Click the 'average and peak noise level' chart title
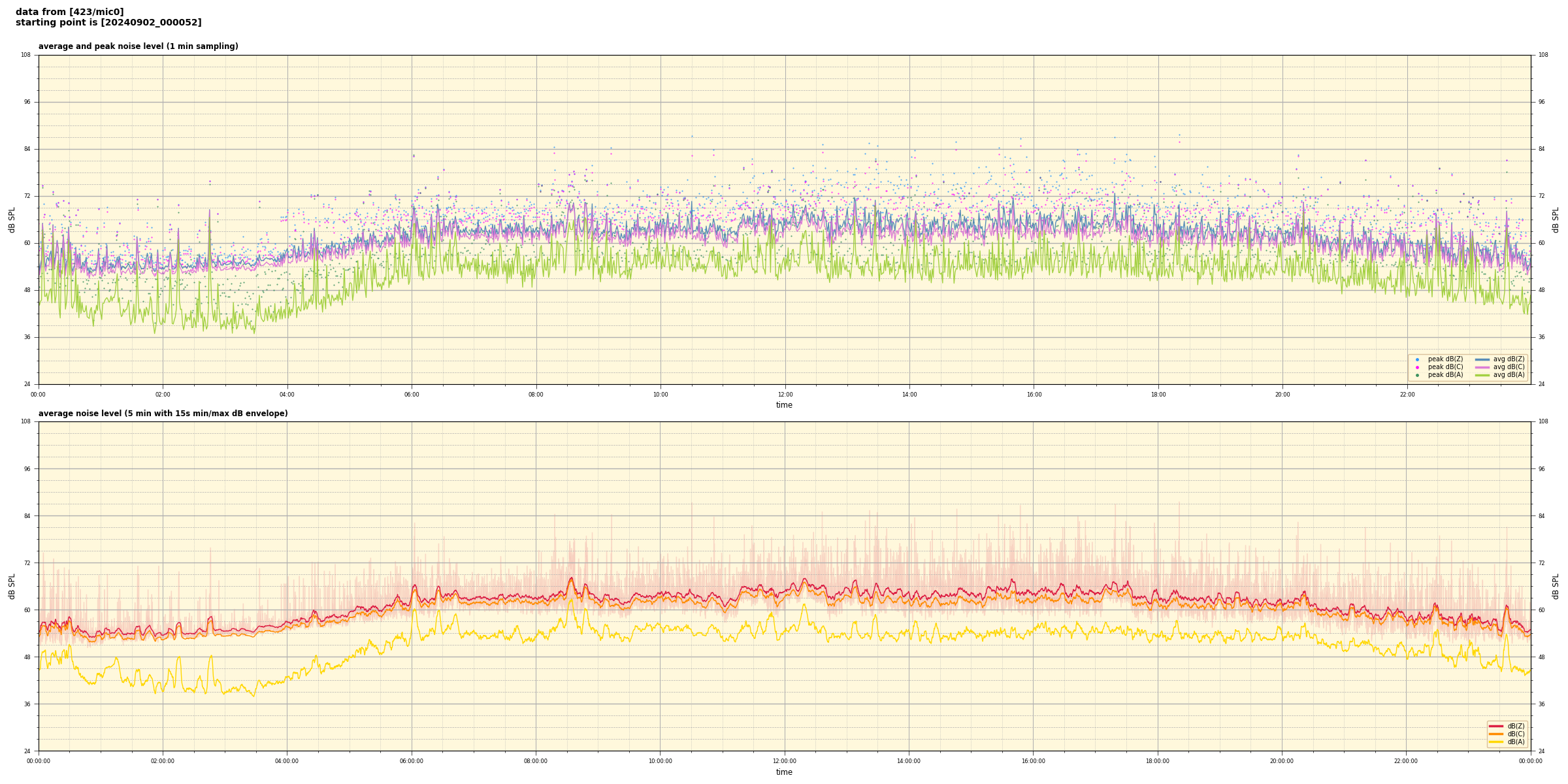Viewport: 1568px width, 784px height. click(x=138, y=46)
